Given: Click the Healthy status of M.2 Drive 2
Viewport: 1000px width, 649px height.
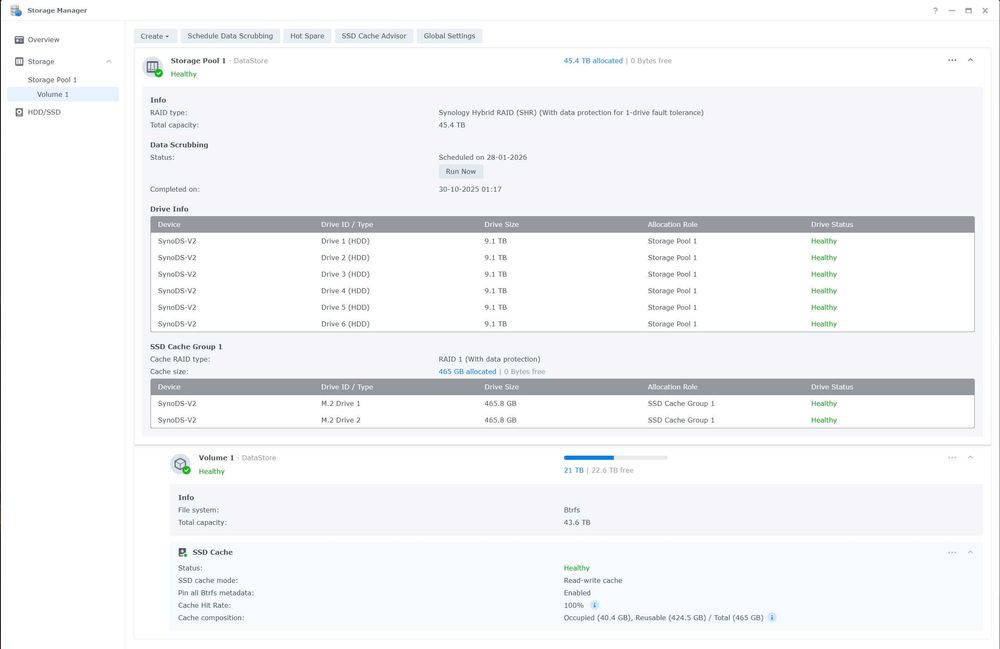Looking at the screenshot, I should point(823,420).
